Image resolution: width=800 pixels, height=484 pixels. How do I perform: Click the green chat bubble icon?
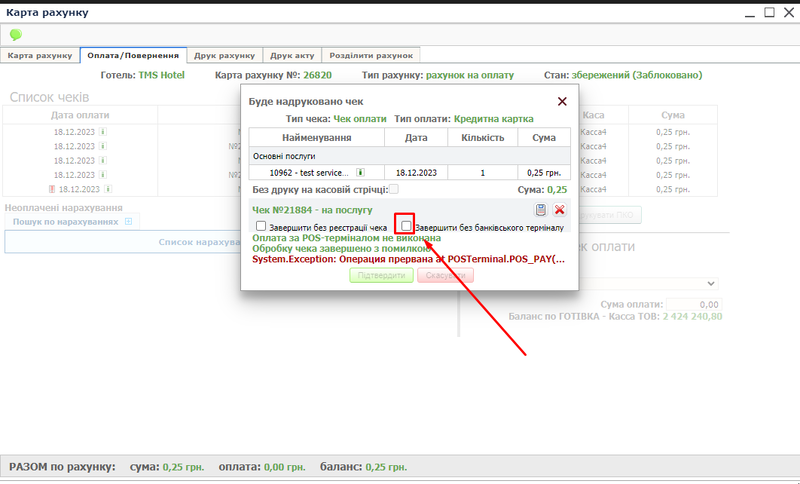[15, 34]
